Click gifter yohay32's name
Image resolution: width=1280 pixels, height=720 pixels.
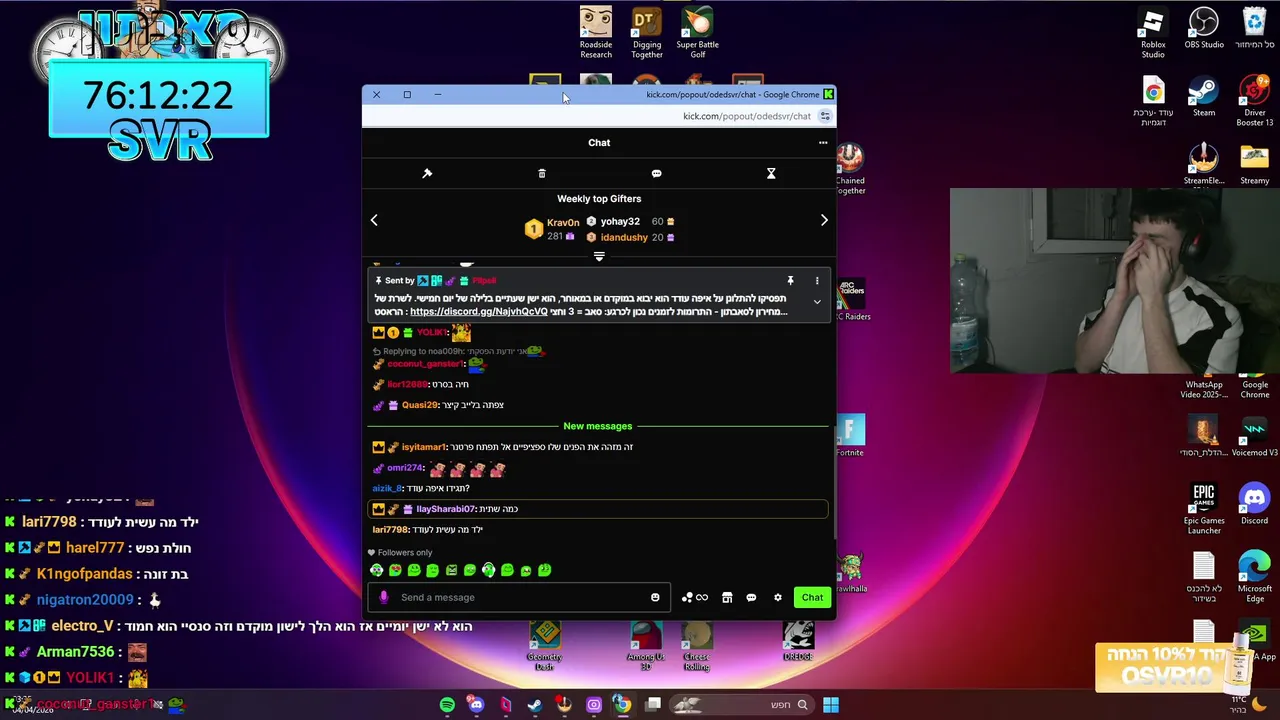tap(620, 222)
